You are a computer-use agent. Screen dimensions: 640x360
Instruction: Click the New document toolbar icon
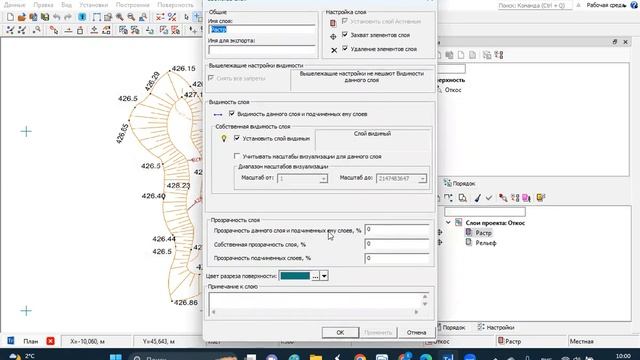point(10,17)
